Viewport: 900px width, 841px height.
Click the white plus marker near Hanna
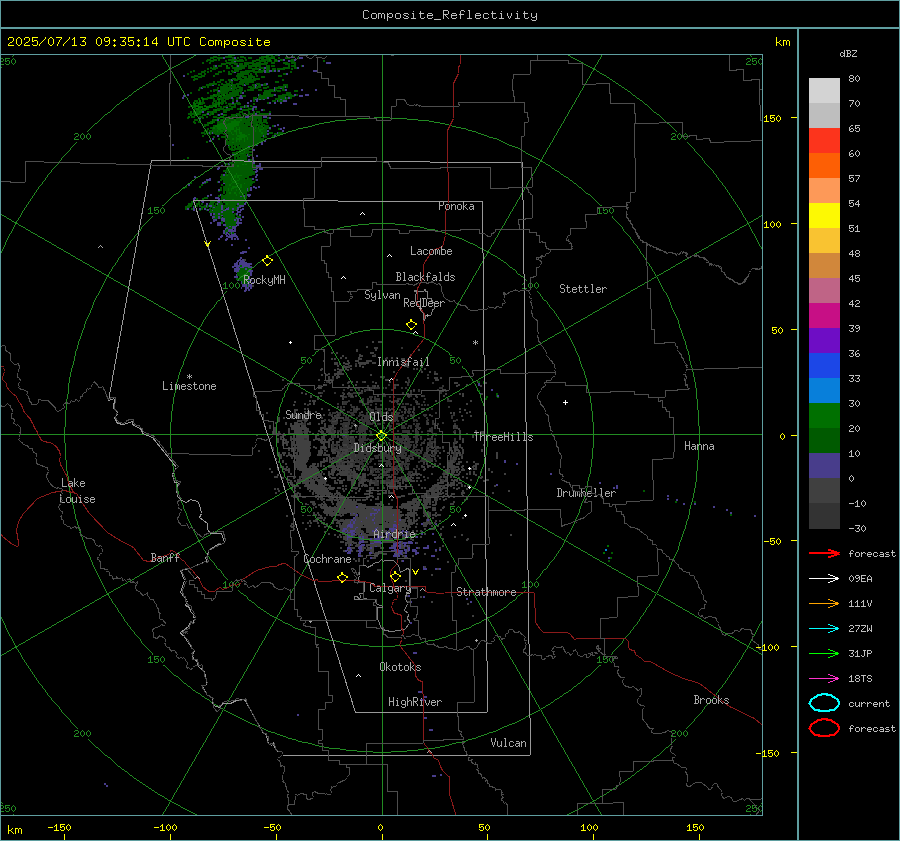(565, 402)
